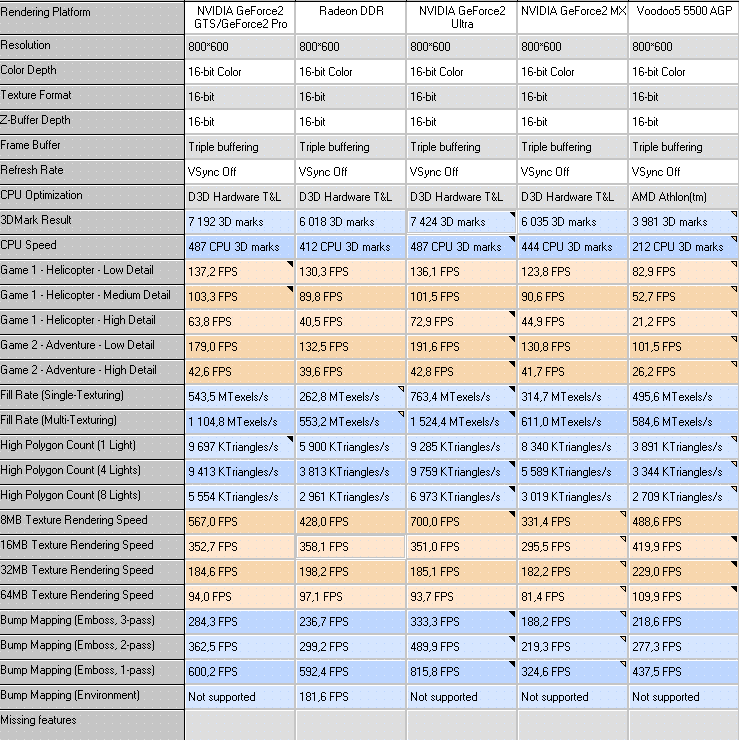Click the '72,9 FPS' cell

(x=462, y=322)
